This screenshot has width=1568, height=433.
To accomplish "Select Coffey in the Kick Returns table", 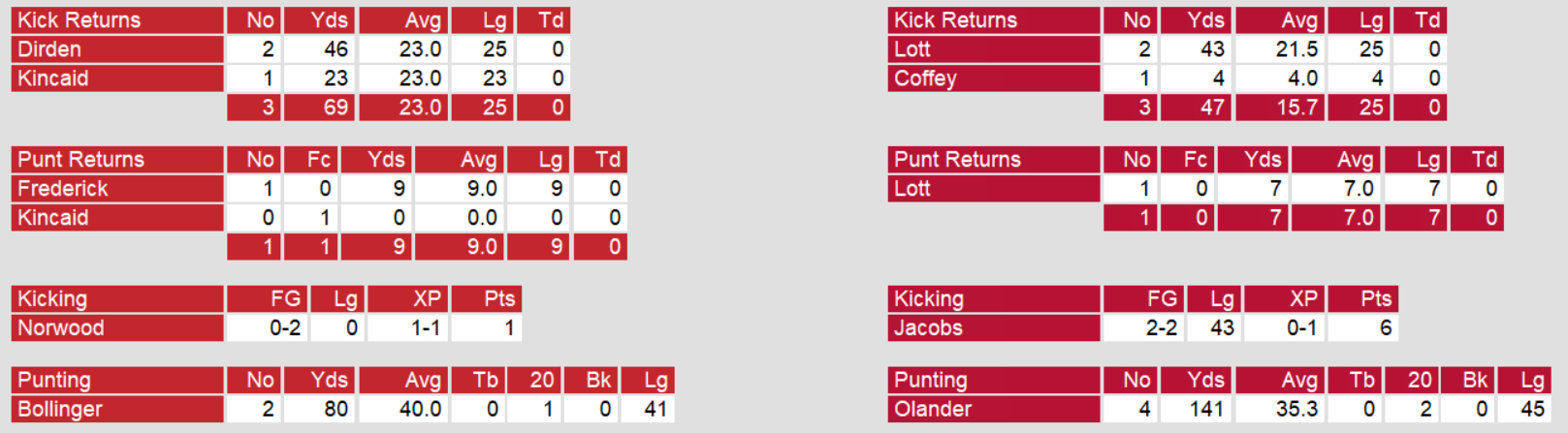I will (x=925, y=78).
